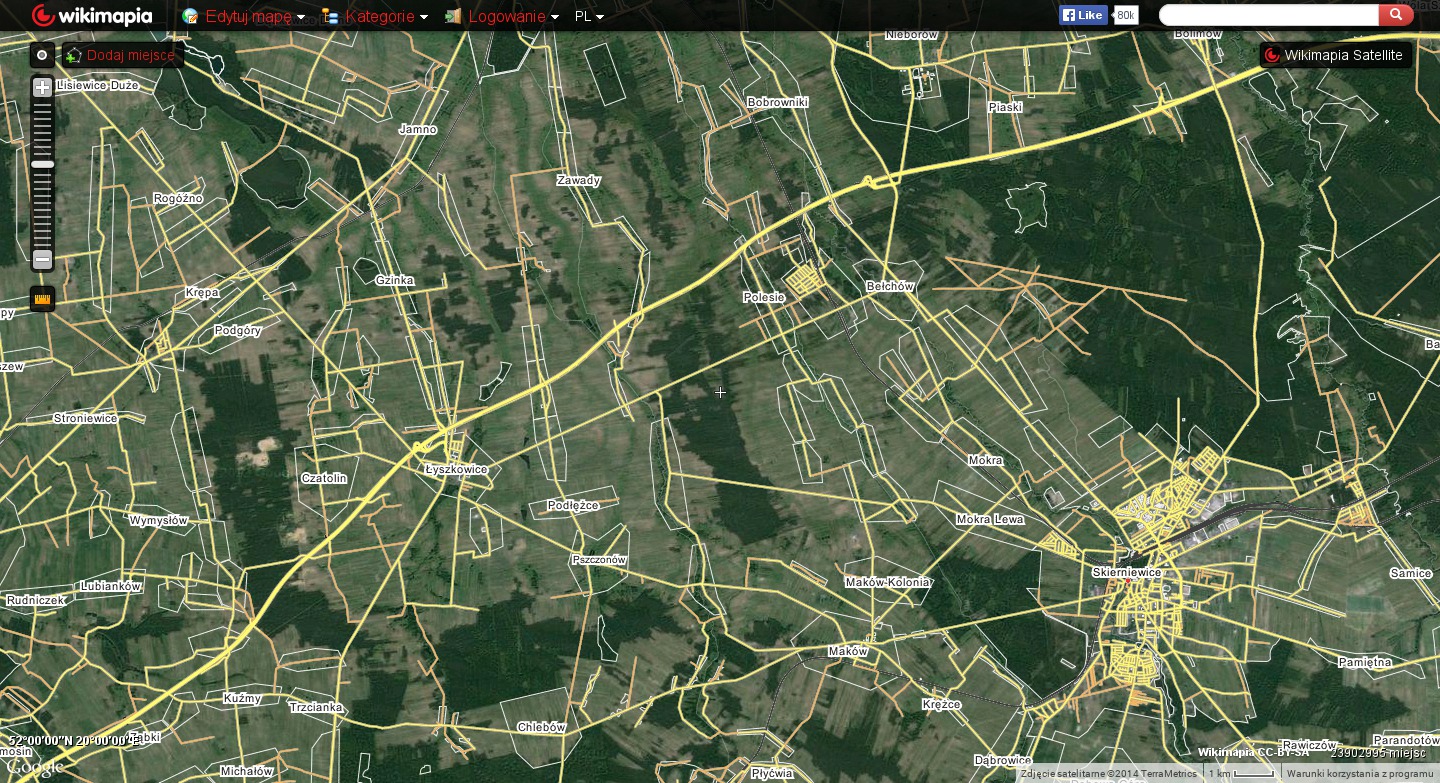Click the Podgóry place label

(238, 330)
